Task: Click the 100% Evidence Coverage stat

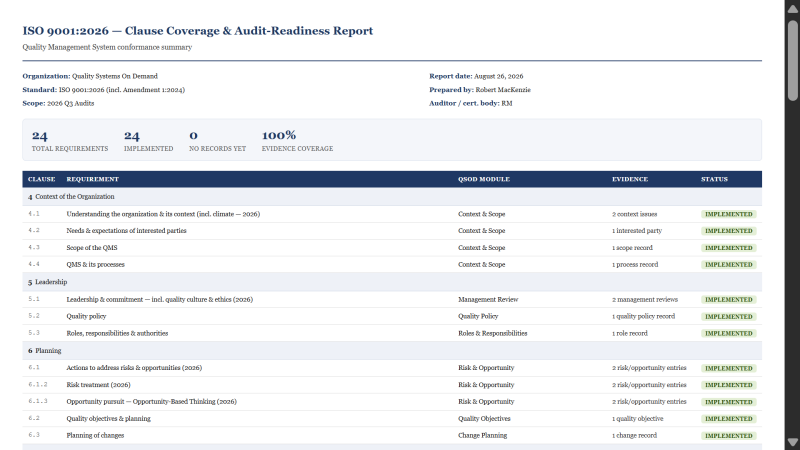Action: [x=297, y=140]
